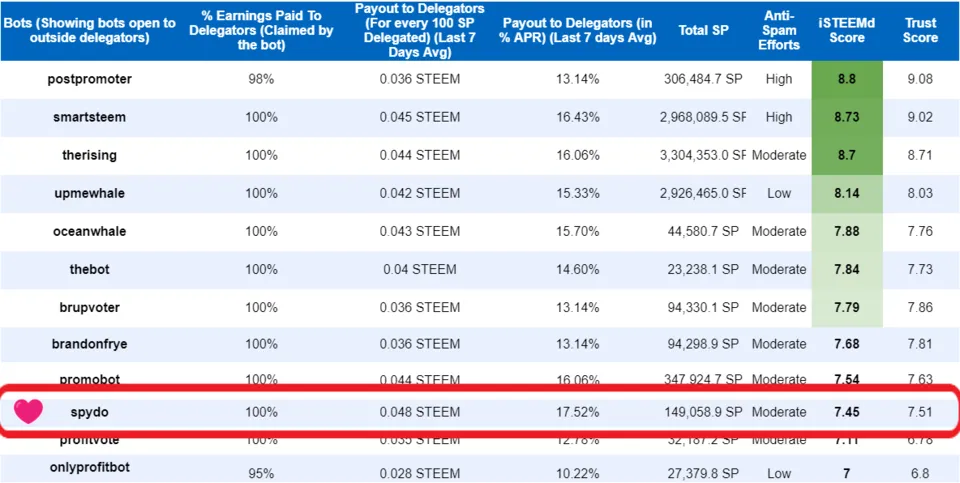The height and width of the screenshot is (483, 960).
Task: Click the 8.8 iSTEEMd score cell
Action: 847,80
